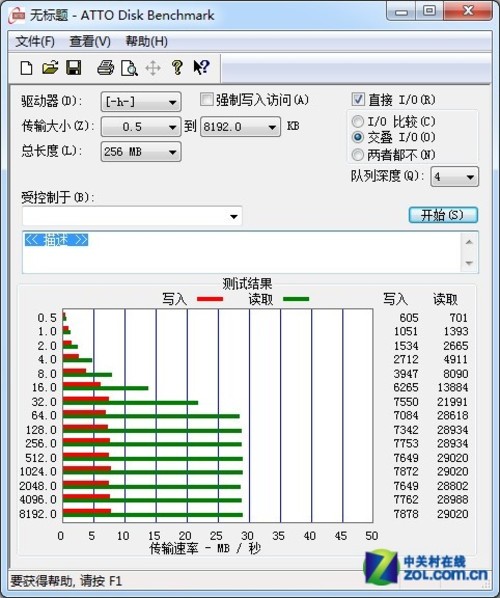Click the description box up scroll arrow
The image size is (500, 598).
pos(469,242)
